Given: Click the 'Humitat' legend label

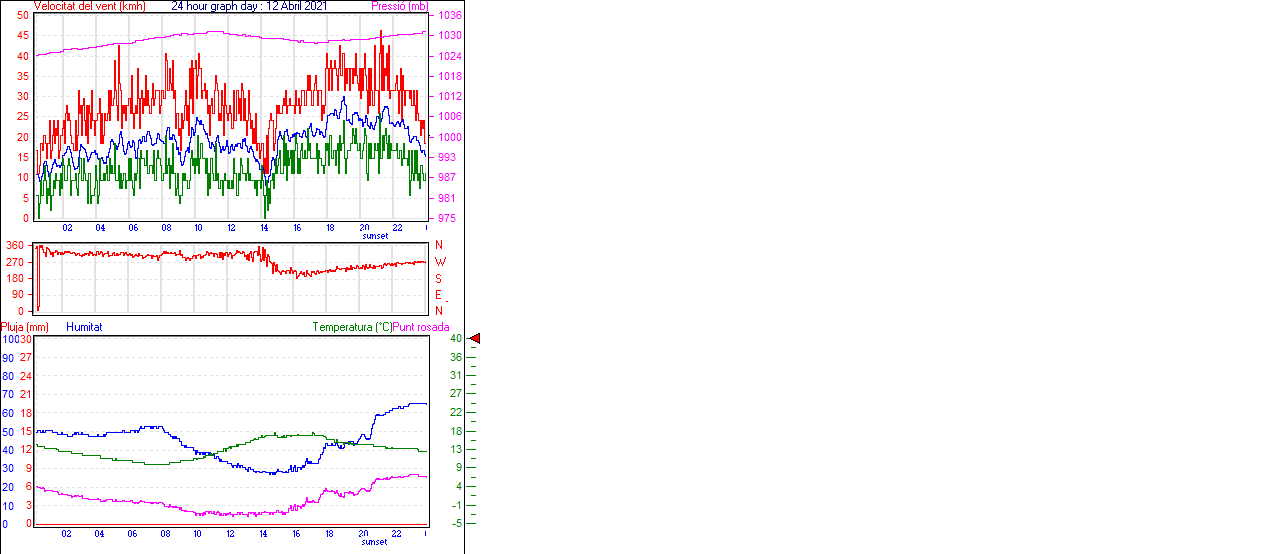Looking at the screenshot, I should [84, 327].
